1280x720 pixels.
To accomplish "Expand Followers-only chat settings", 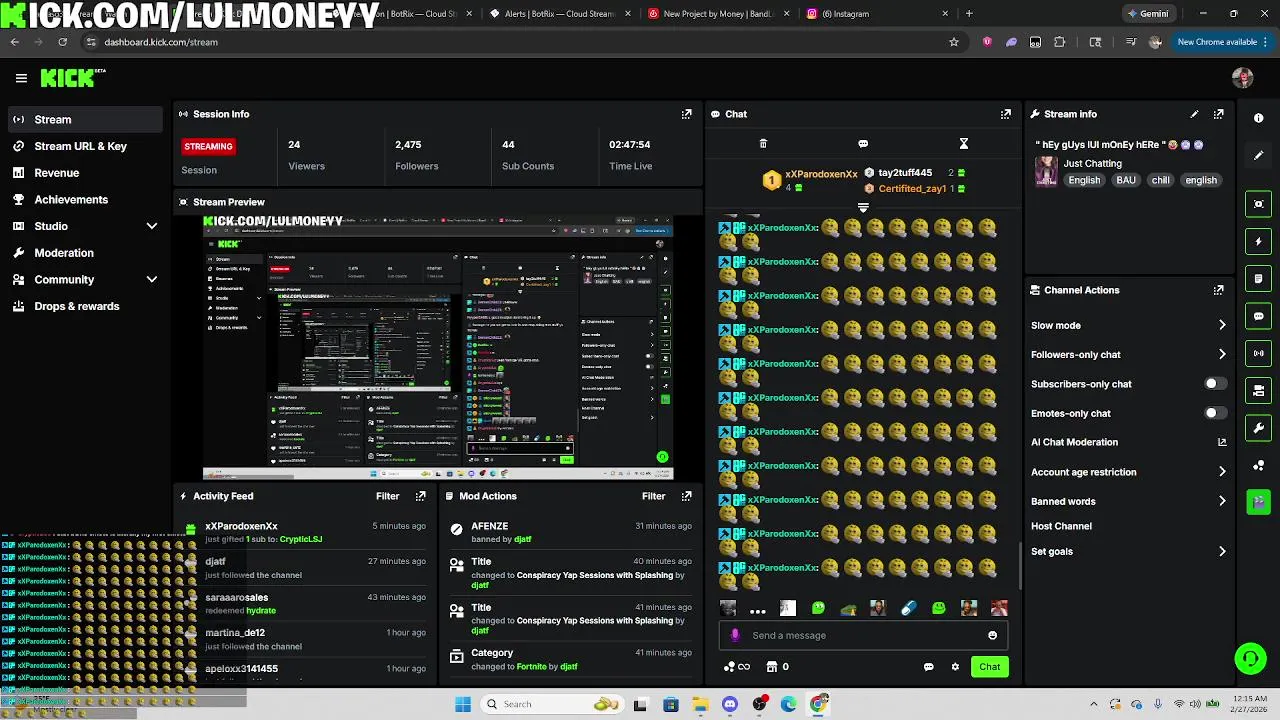I will click(x=1221, y=354).
